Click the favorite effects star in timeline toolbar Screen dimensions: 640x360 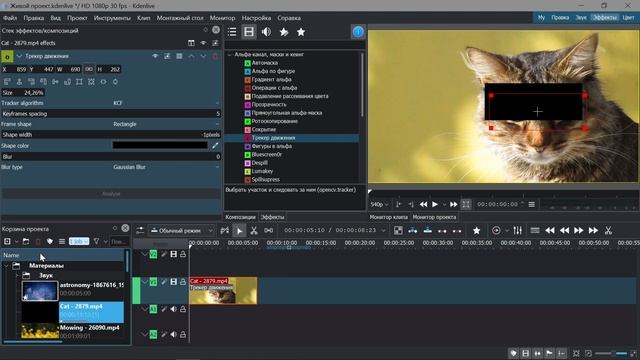point(476,231)
